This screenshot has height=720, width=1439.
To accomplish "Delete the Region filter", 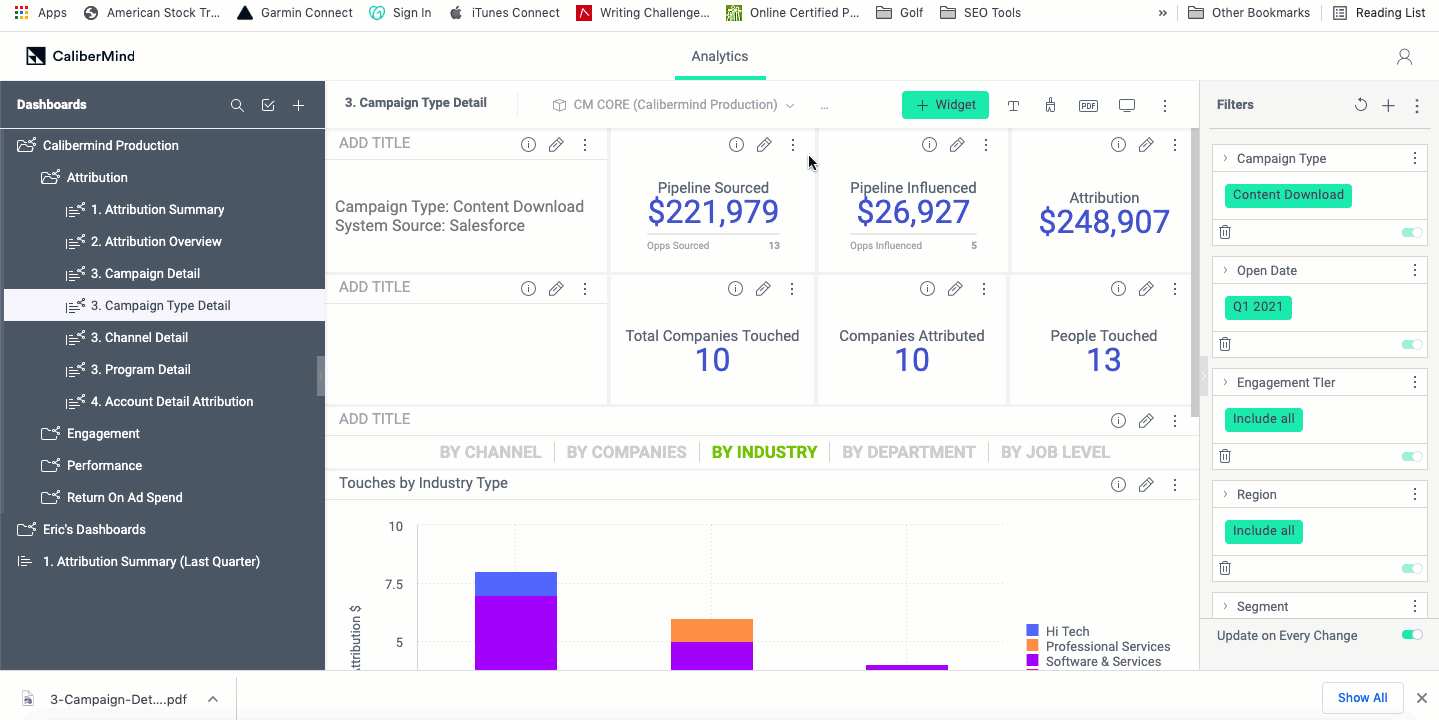I will (x=1225, y=568).
